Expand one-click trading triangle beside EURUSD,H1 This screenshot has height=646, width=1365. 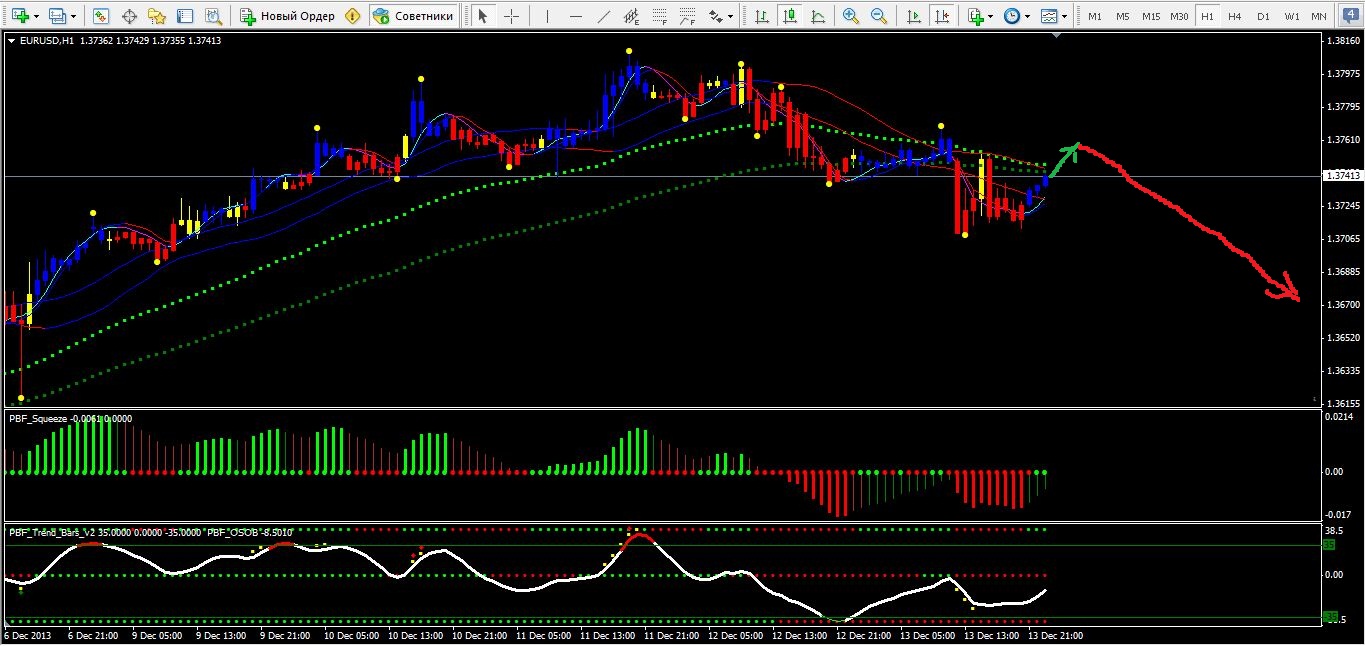pos(11,40)
